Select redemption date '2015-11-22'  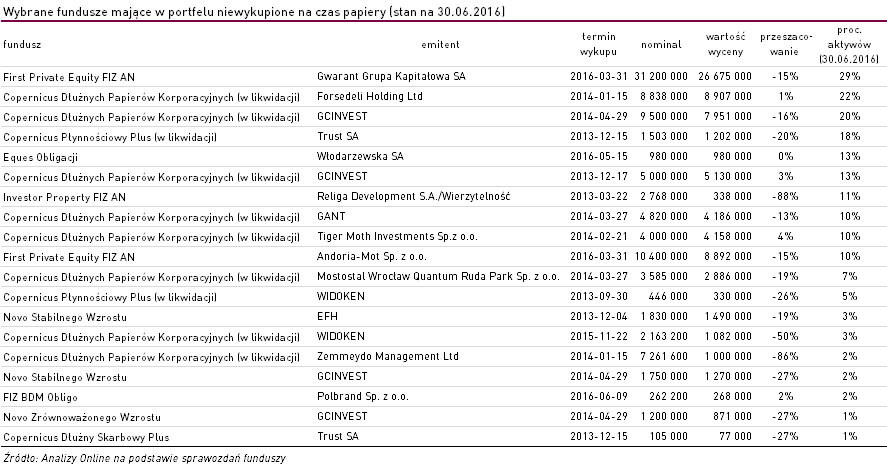(599, 336)
